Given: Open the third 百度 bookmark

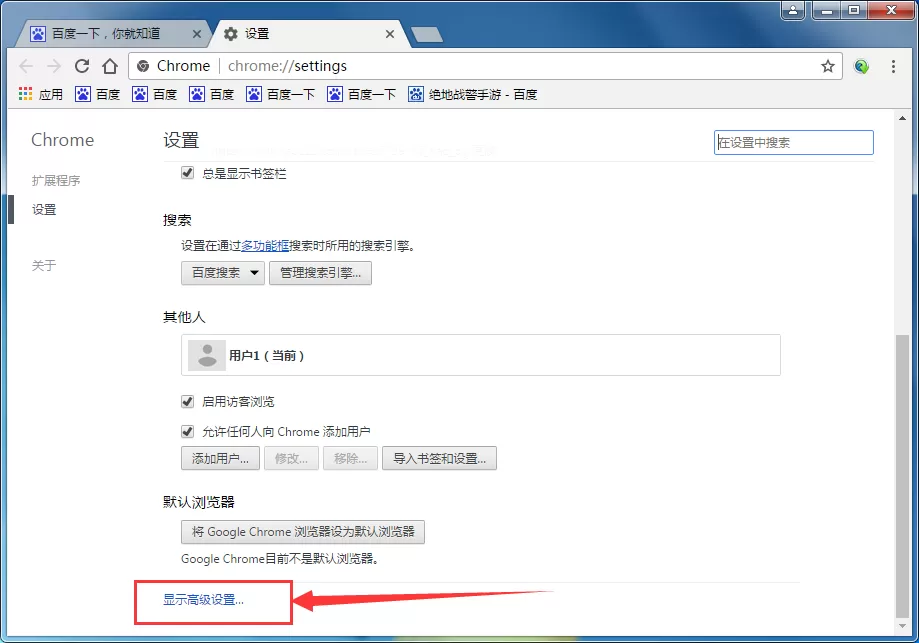Looking at the screenshot, I should (211, 94).
